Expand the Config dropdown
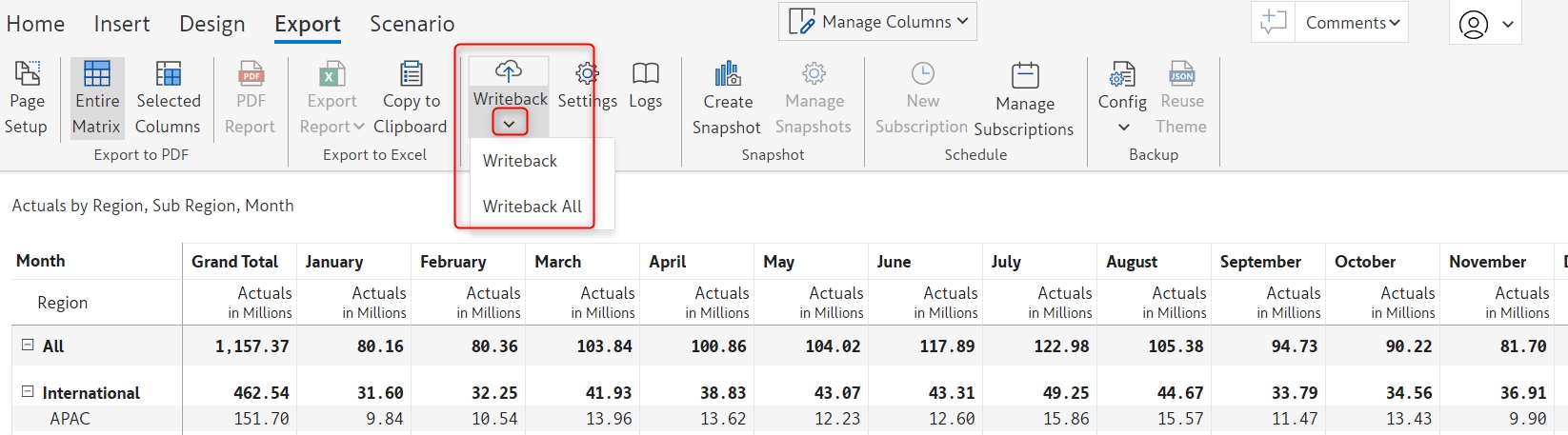Viewport: 1568px width, 435px height. (x=1123, y=127)
